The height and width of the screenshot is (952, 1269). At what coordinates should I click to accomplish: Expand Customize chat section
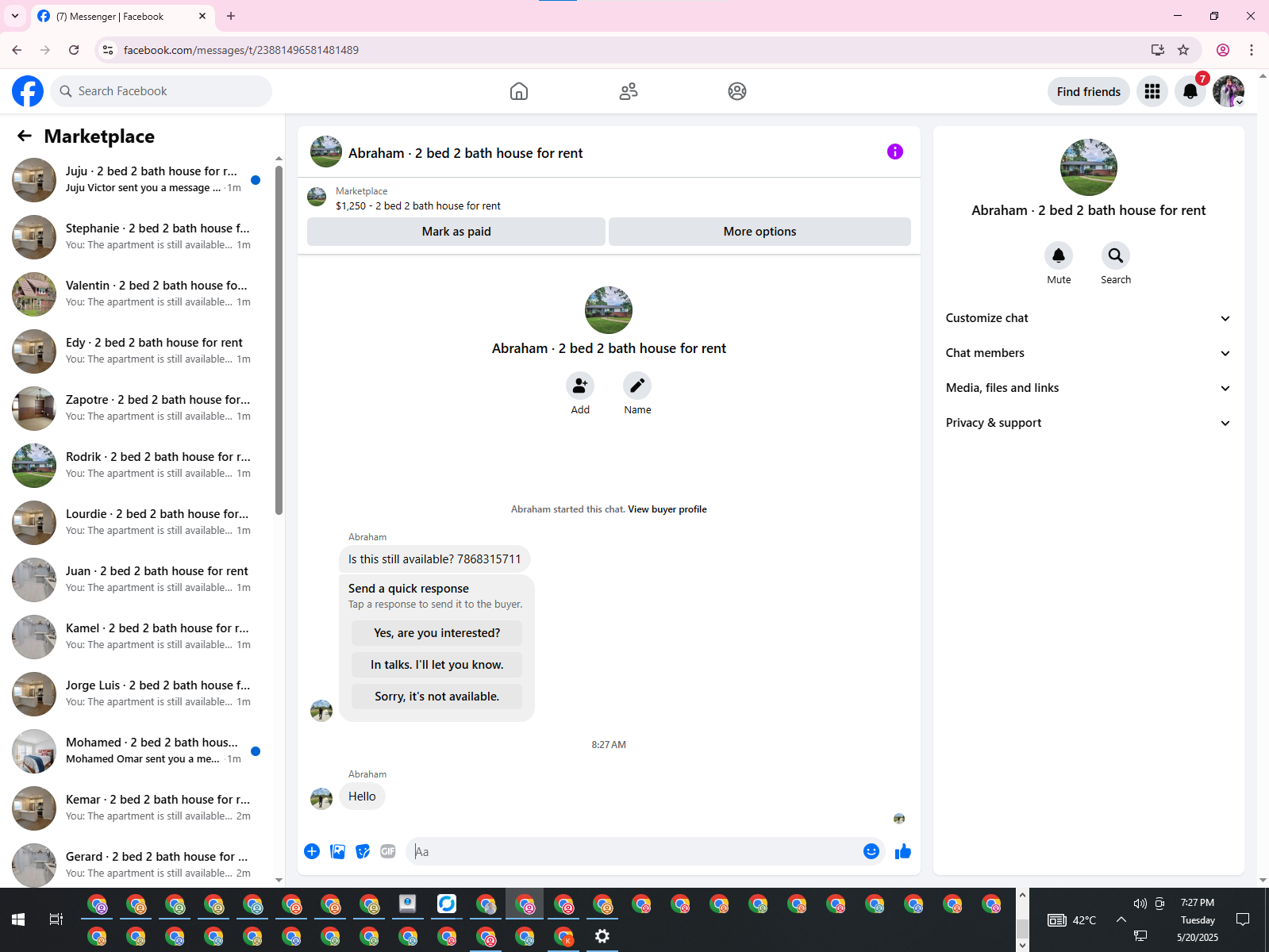[1088, 318]
